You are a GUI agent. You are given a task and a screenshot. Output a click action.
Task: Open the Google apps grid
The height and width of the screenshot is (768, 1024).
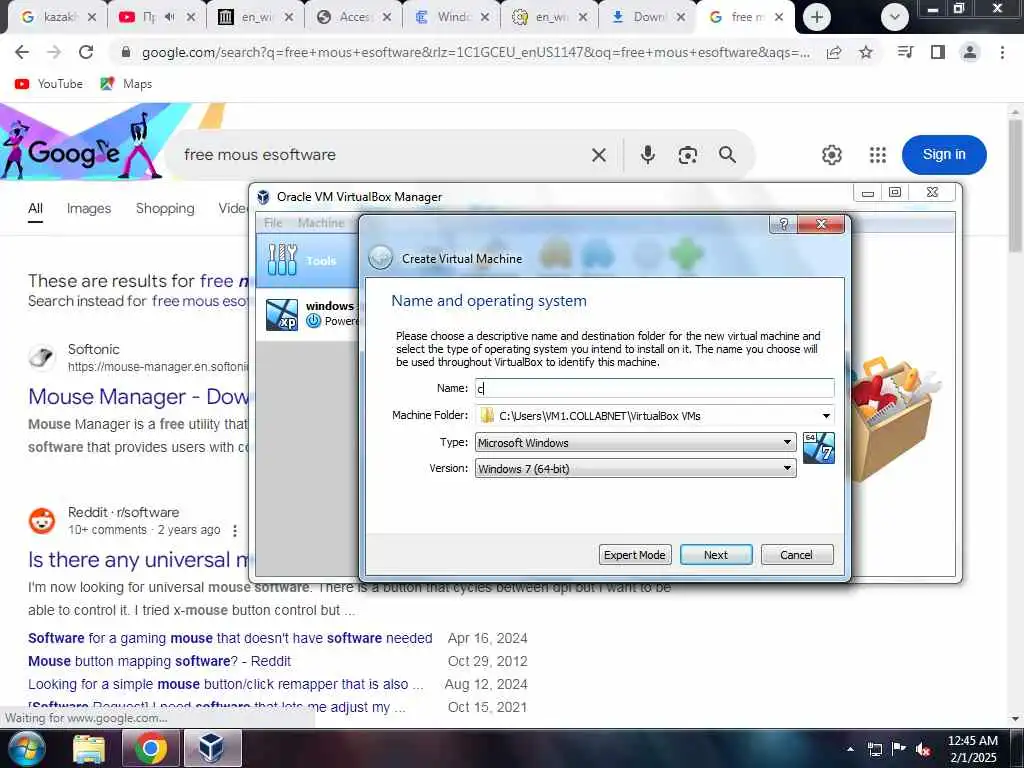[x=878, y=155]
